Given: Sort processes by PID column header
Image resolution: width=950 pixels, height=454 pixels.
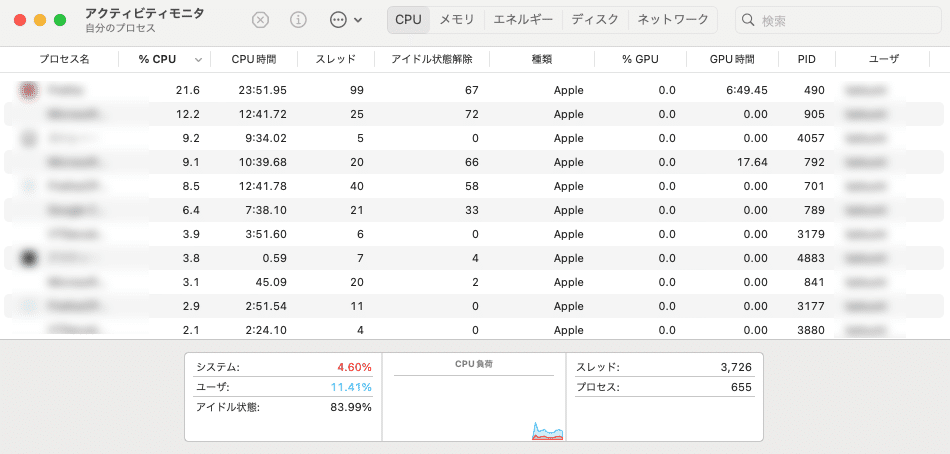Looking at the screenshot, I should click(x=806, y=60).
